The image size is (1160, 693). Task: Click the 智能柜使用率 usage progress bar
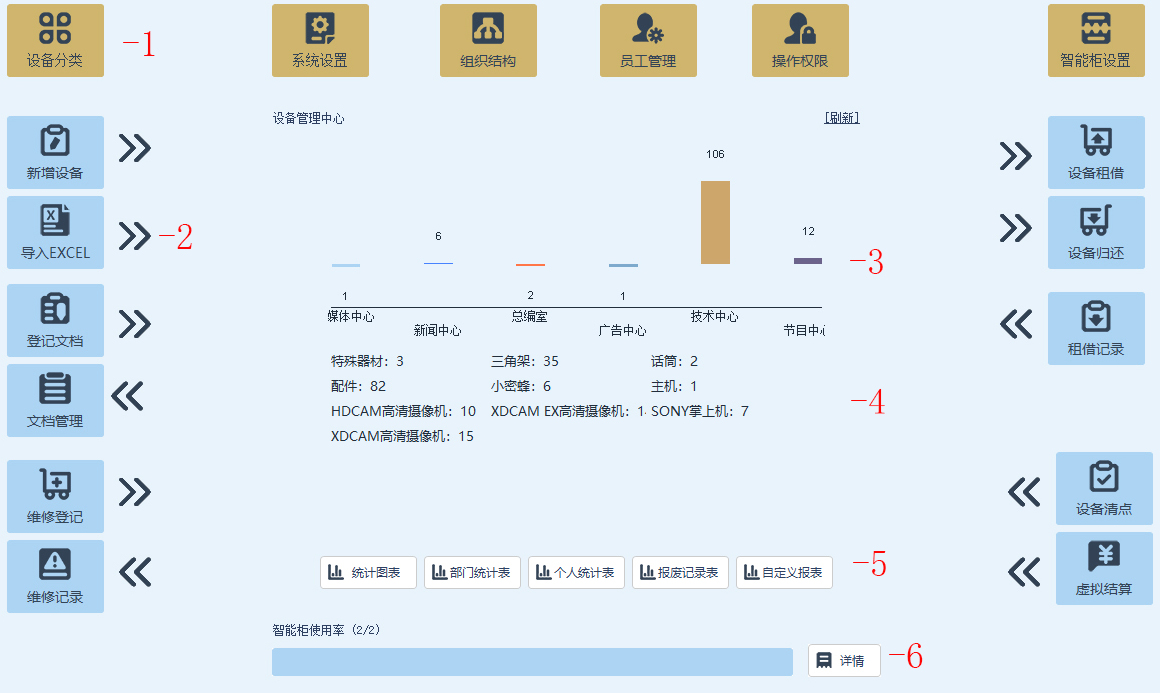(x=532, y=661)
